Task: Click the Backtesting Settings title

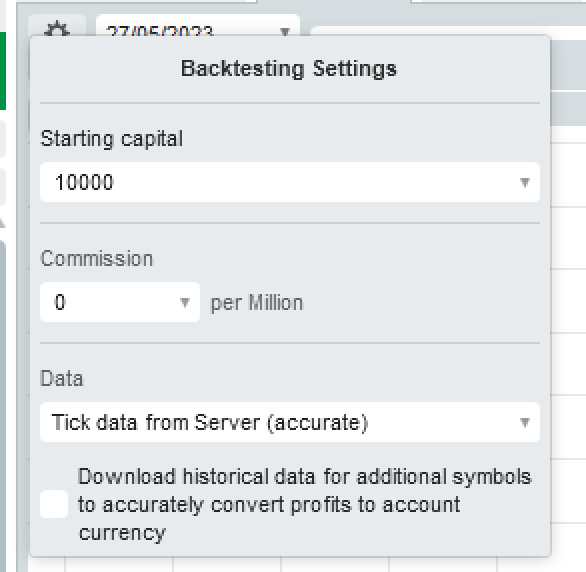Action: click(289, 69)
